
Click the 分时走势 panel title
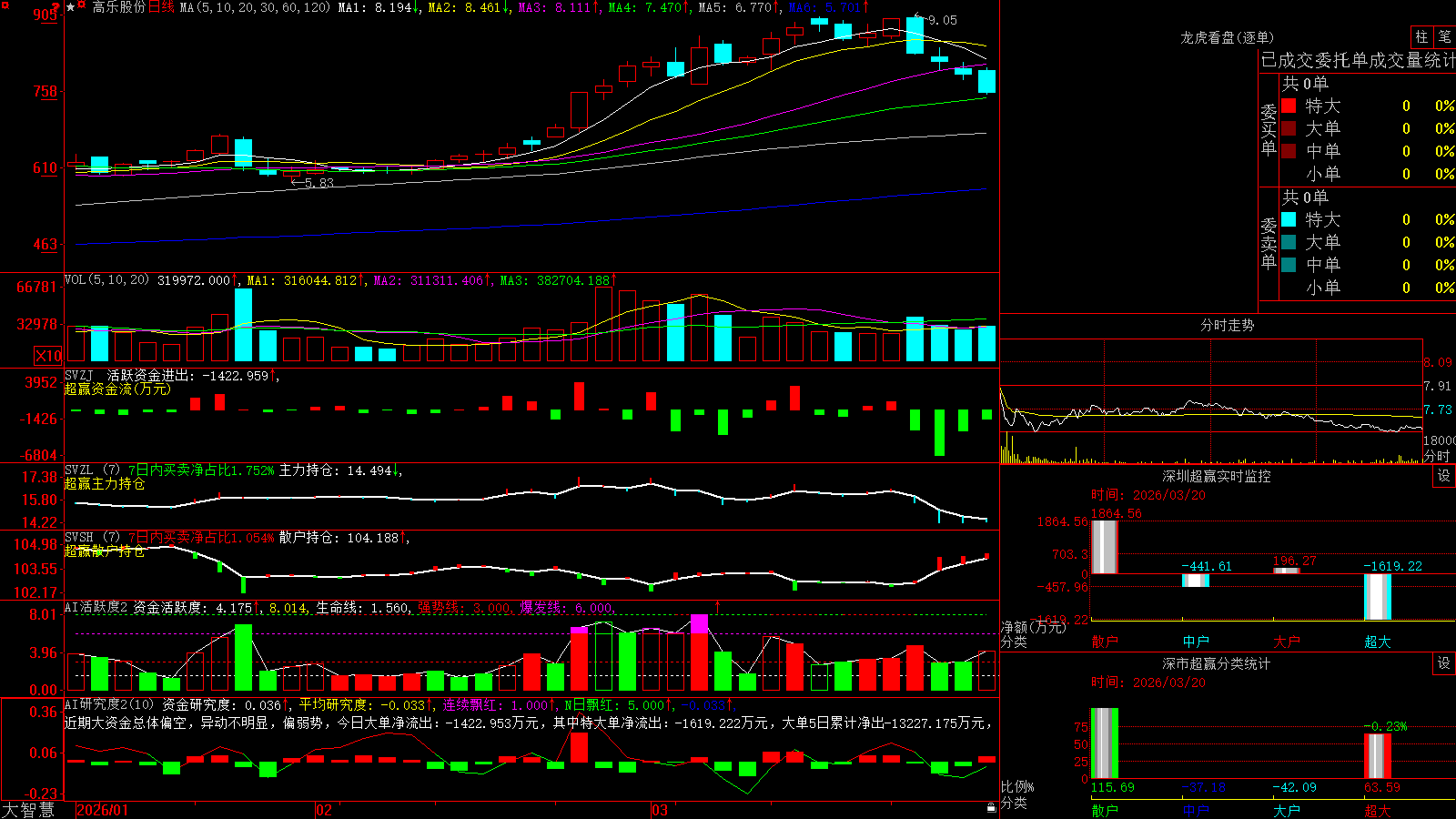1227,325
